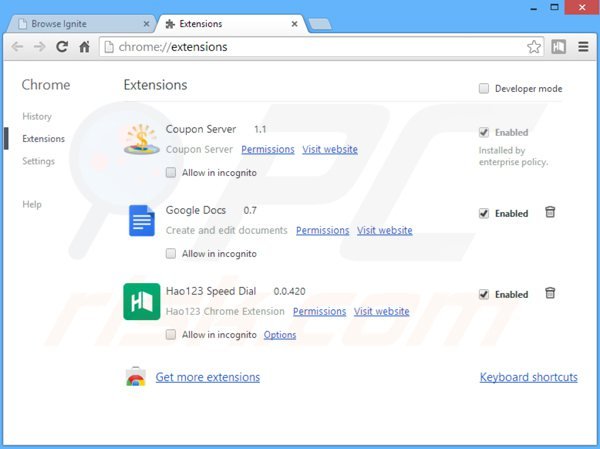Close the Browse Ignite tab
The width and height of the screenshot is (600, 449).
[146, 24]
